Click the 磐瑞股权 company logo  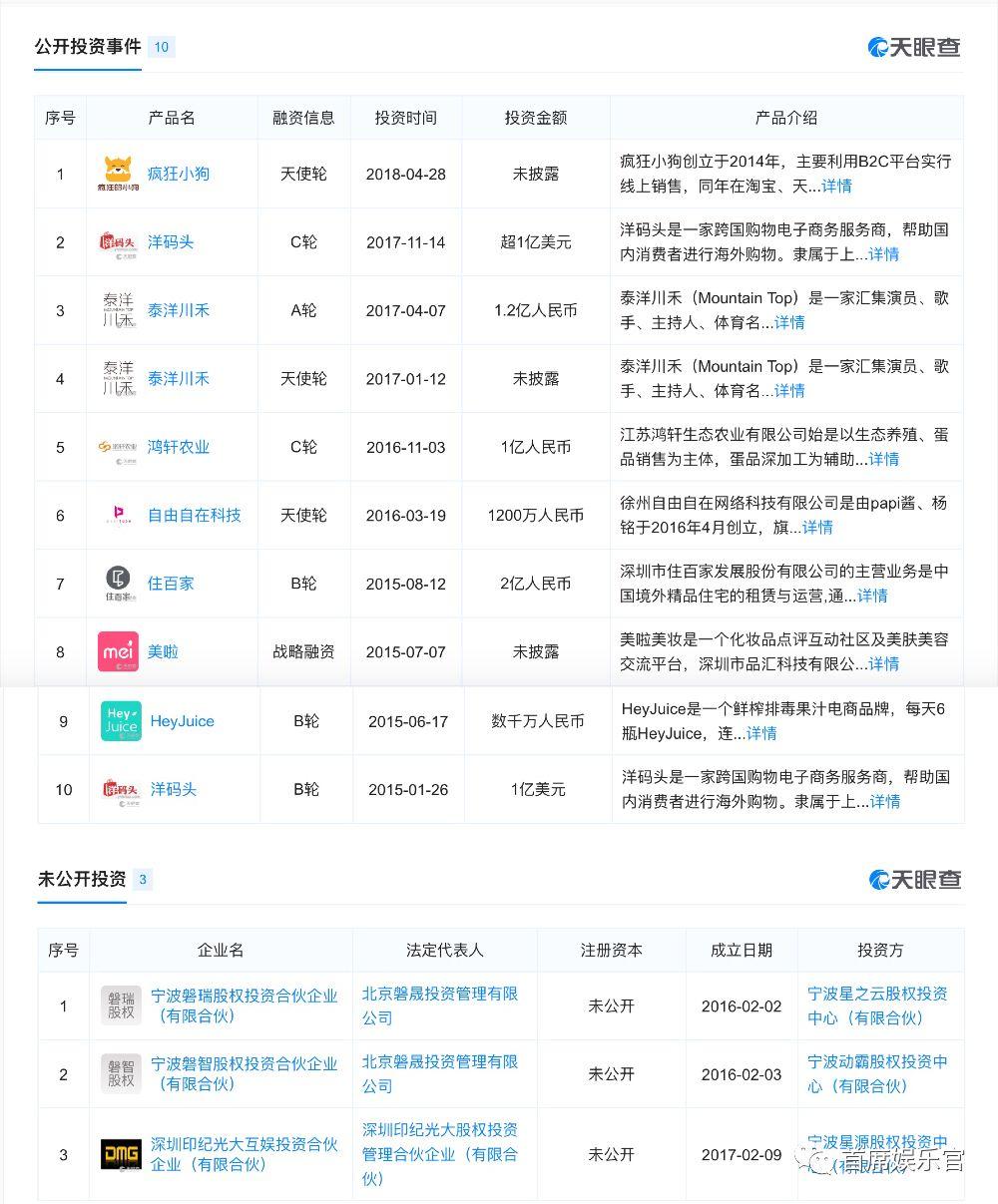(121, 1005)
